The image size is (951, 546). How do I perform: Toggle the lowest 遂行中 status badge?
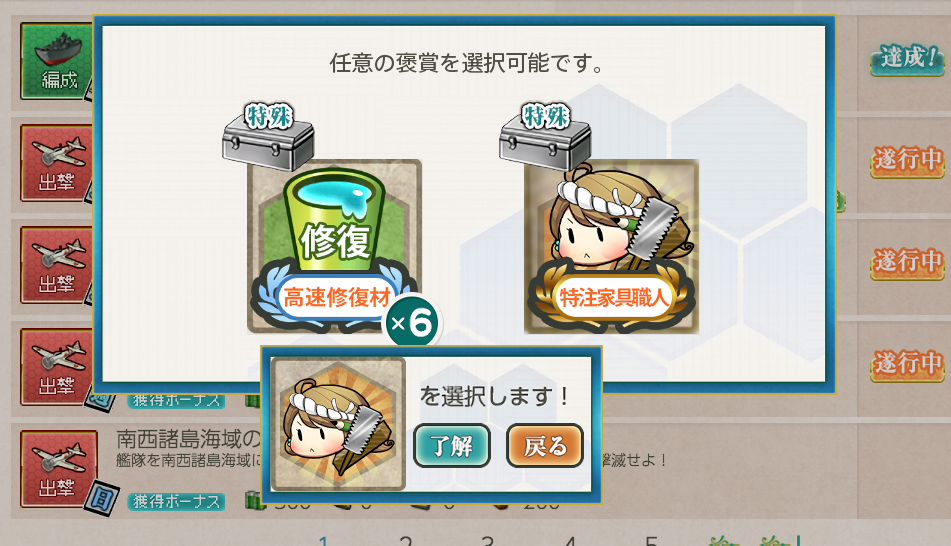pyautogui.click(x=907, y=365)
